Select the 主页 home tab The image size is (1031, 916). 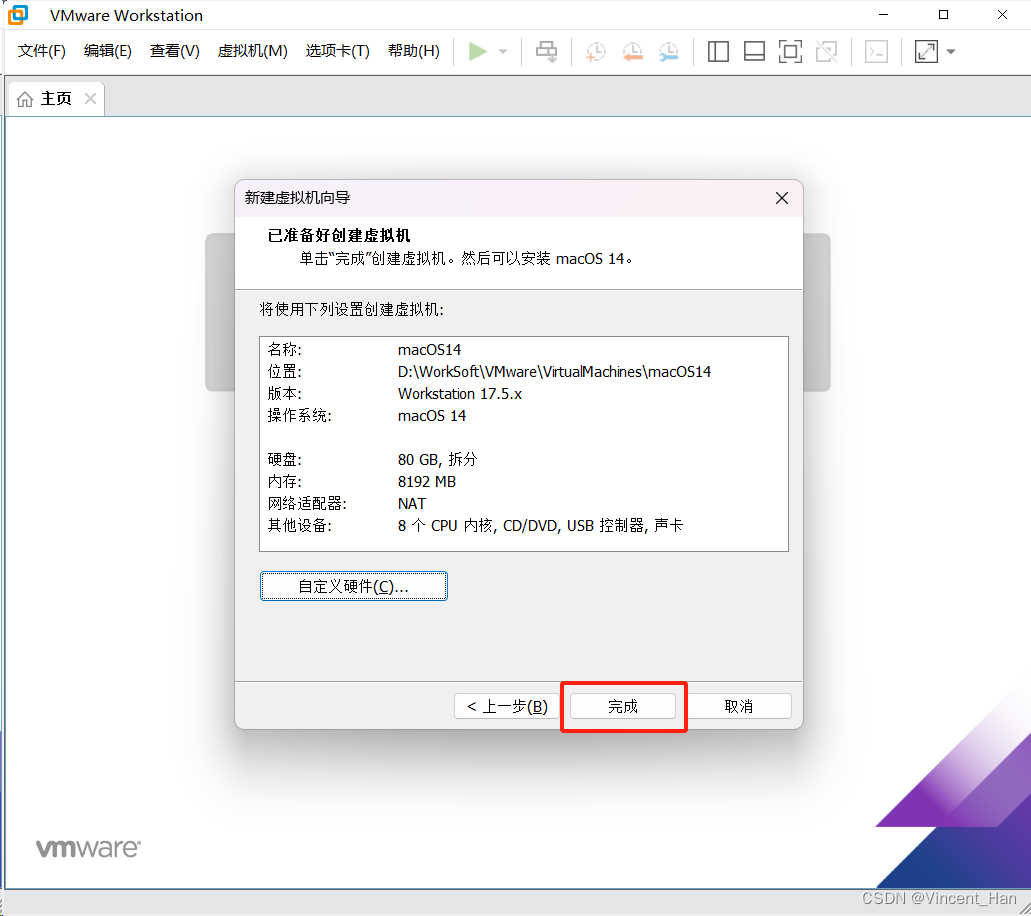(x=56, y=99)
